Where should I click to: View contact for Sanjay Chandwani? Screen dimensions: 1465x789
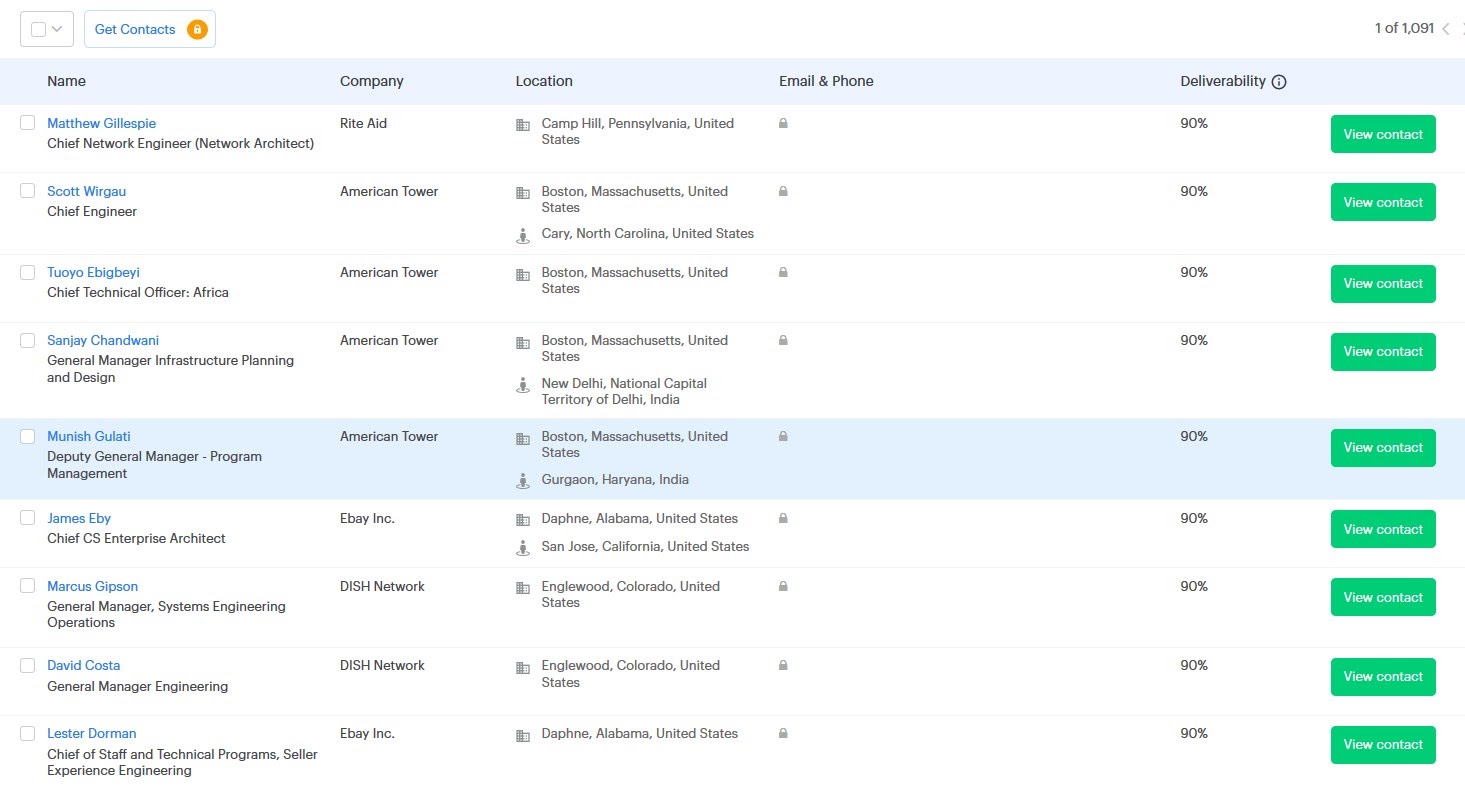click(x=1383, y=351)
